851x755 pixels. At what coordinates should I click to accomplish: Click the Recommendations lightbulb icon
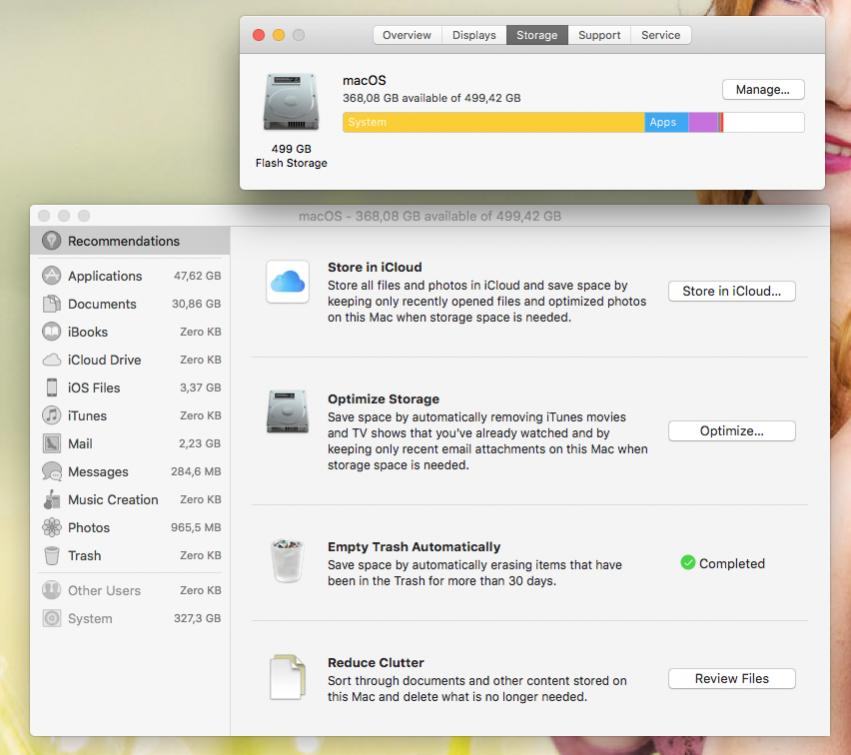click(52, 240)
